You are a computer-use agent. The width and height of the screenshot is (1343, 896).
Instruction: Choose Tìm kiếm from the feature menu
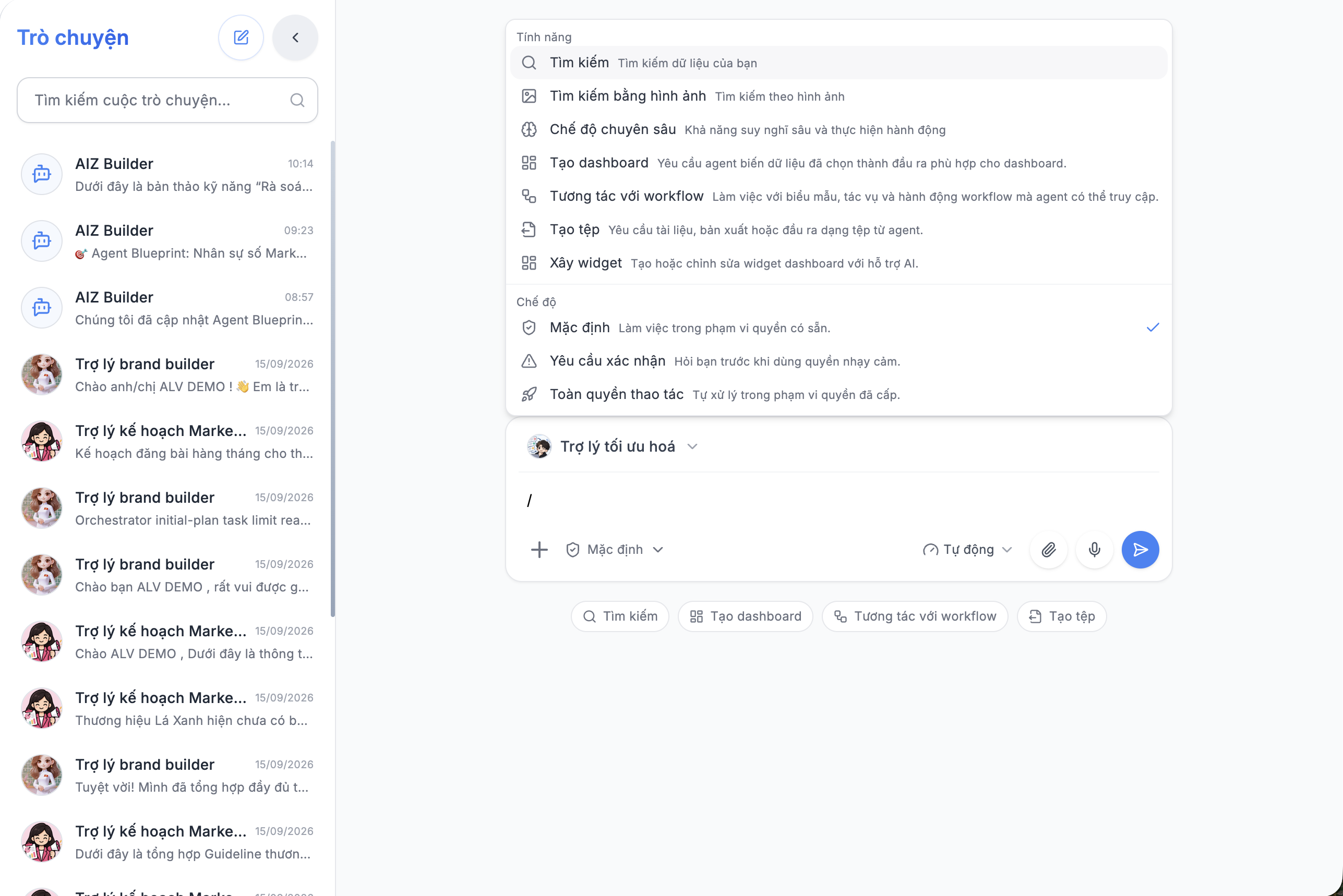click(838, 62)
